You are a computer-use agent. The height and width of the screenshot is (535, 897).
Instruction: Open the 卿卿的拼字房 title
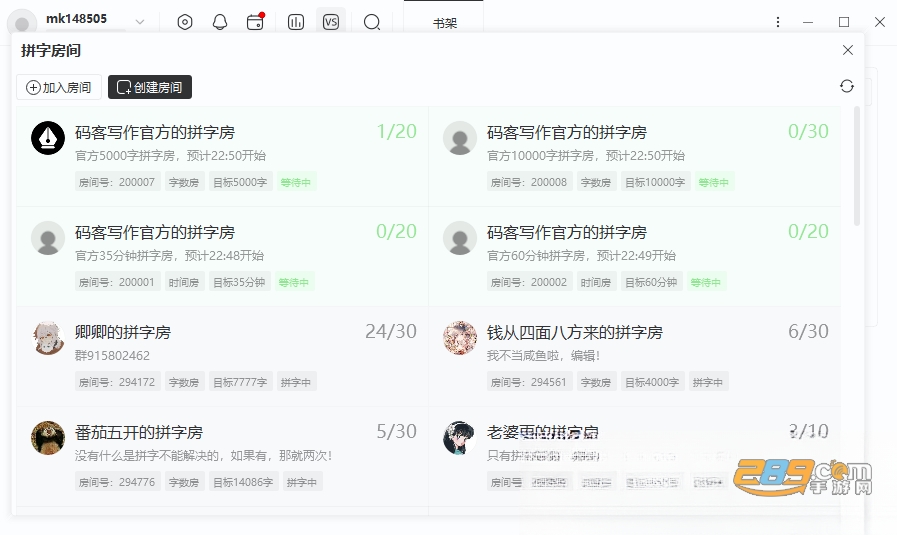(123, 332)
